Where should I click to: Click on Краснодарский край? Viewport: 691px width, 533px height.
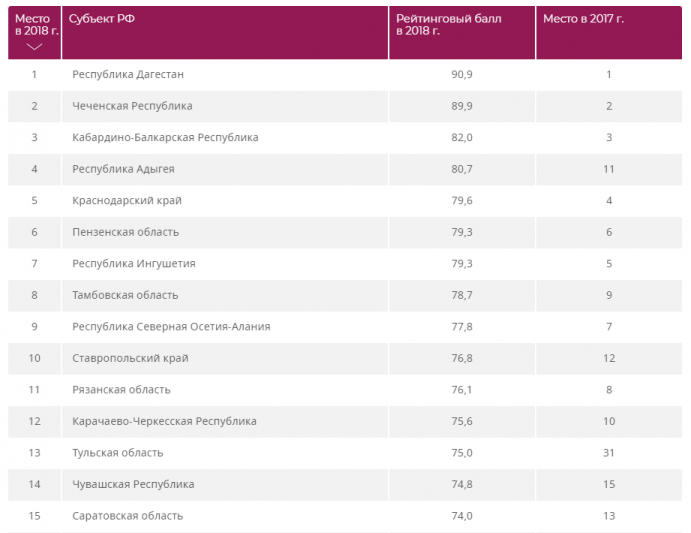(x=127, y=200)
